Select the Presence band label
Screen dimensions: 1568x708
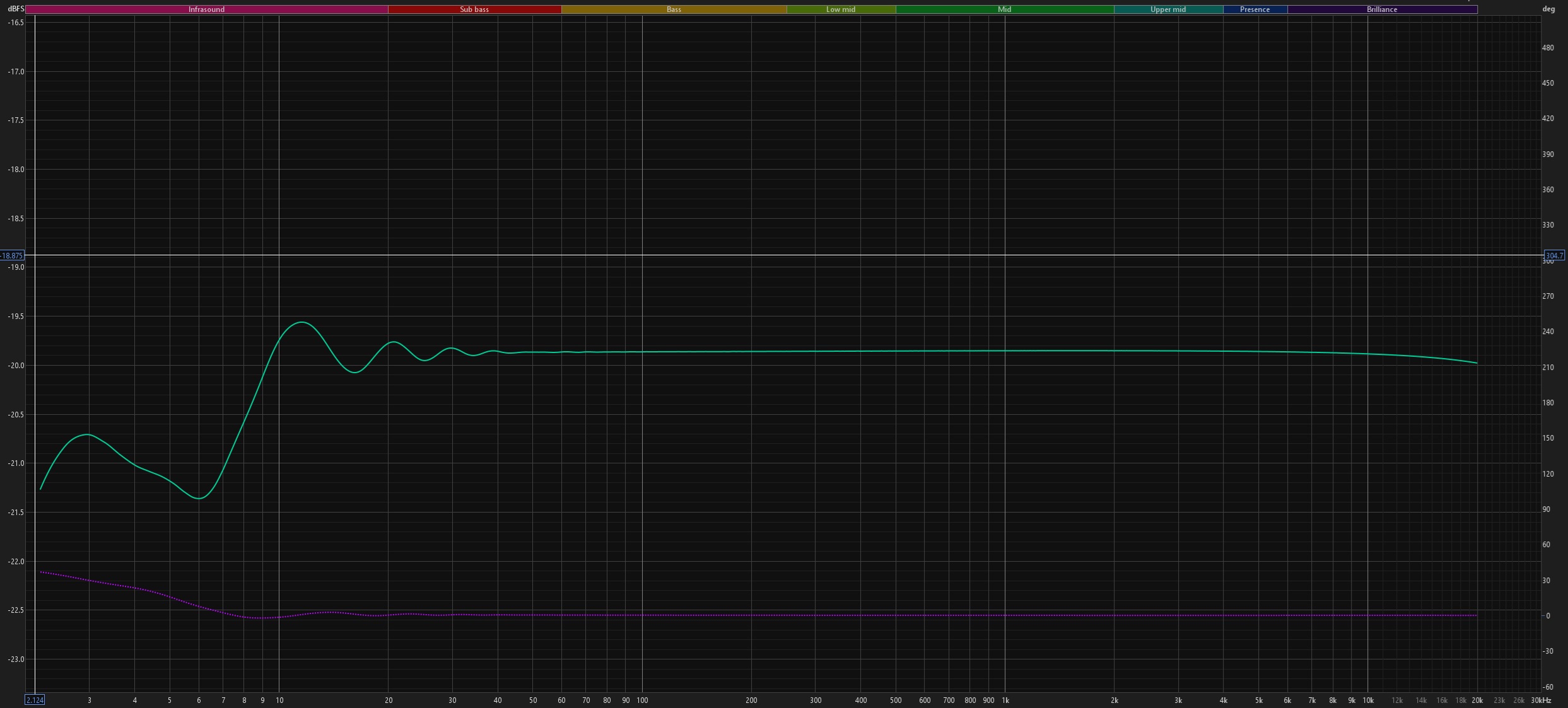[1255, 9]
